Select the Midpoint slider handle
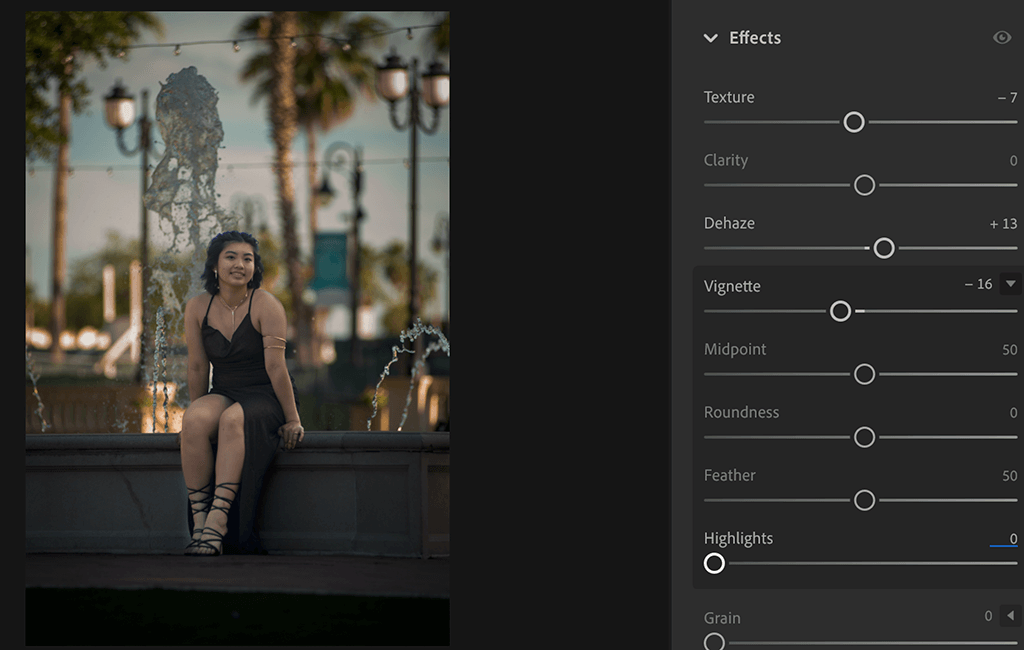This screenshot has width=1024, height=650. pyautogui.click(x=863, y=374)
